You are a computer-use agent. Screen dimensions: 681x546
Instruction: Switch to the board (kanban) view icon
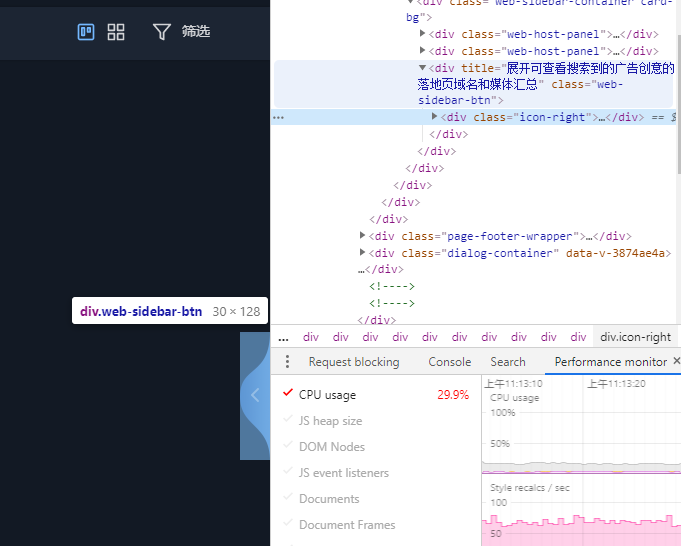tap(86, 32)
